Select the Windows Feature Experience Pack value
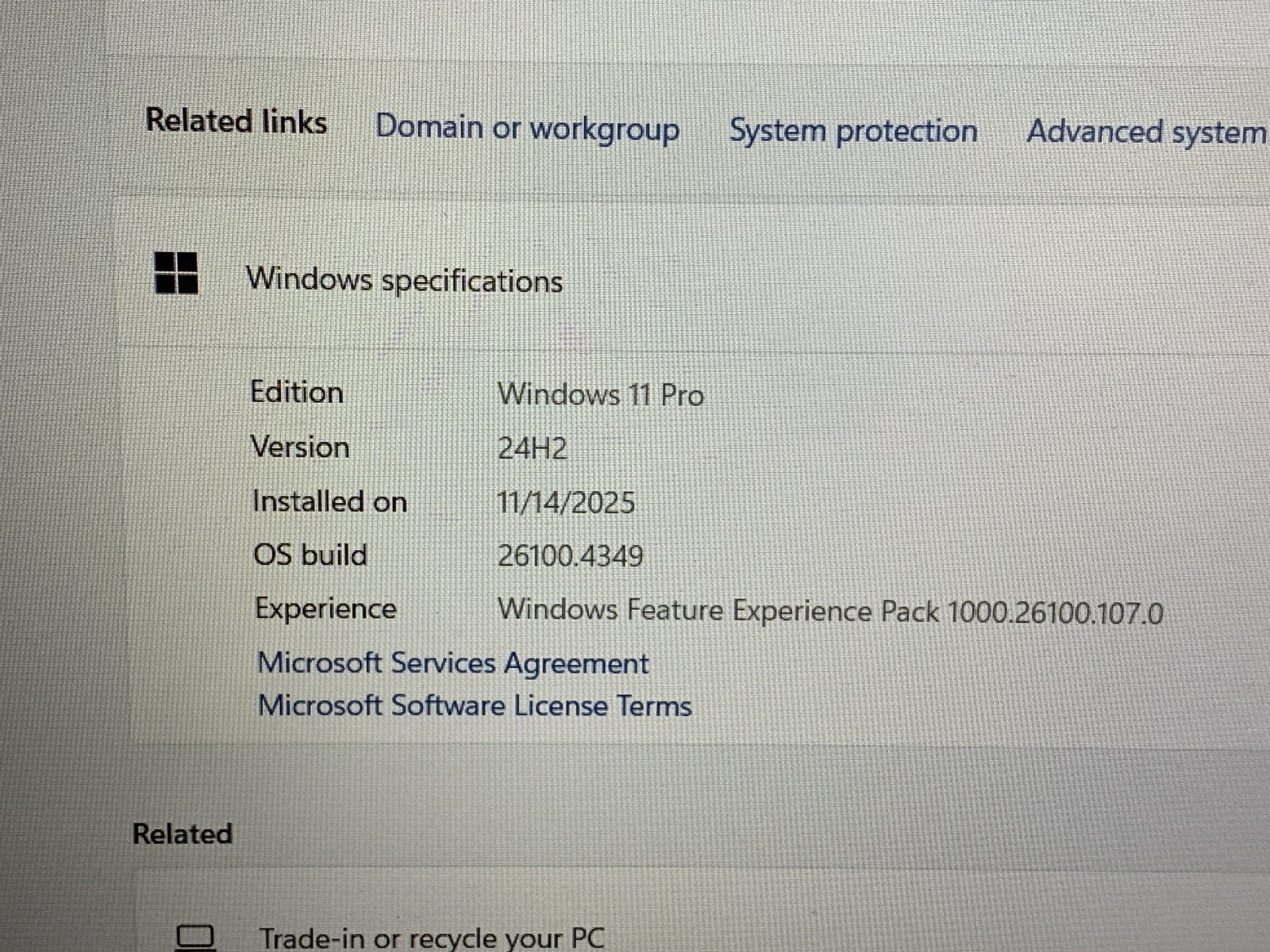1270x952 pixels. (830, 612)
